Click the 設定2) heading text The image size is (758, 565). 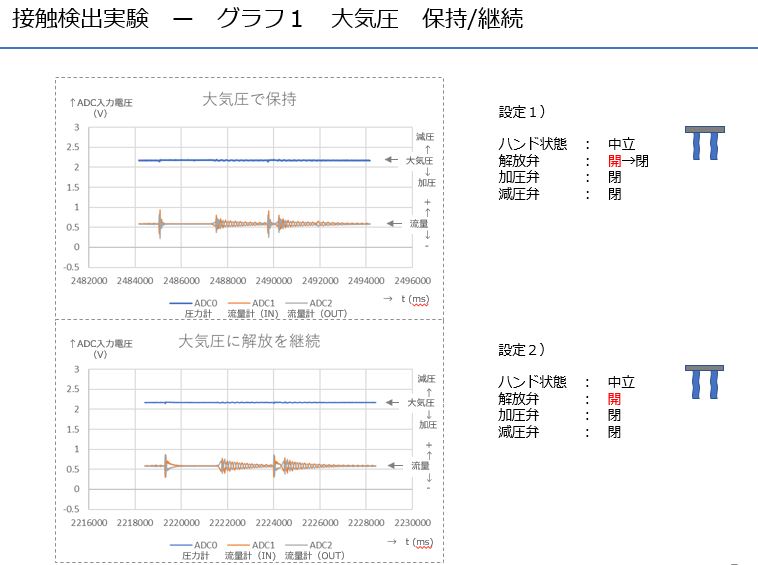(522, 349)
